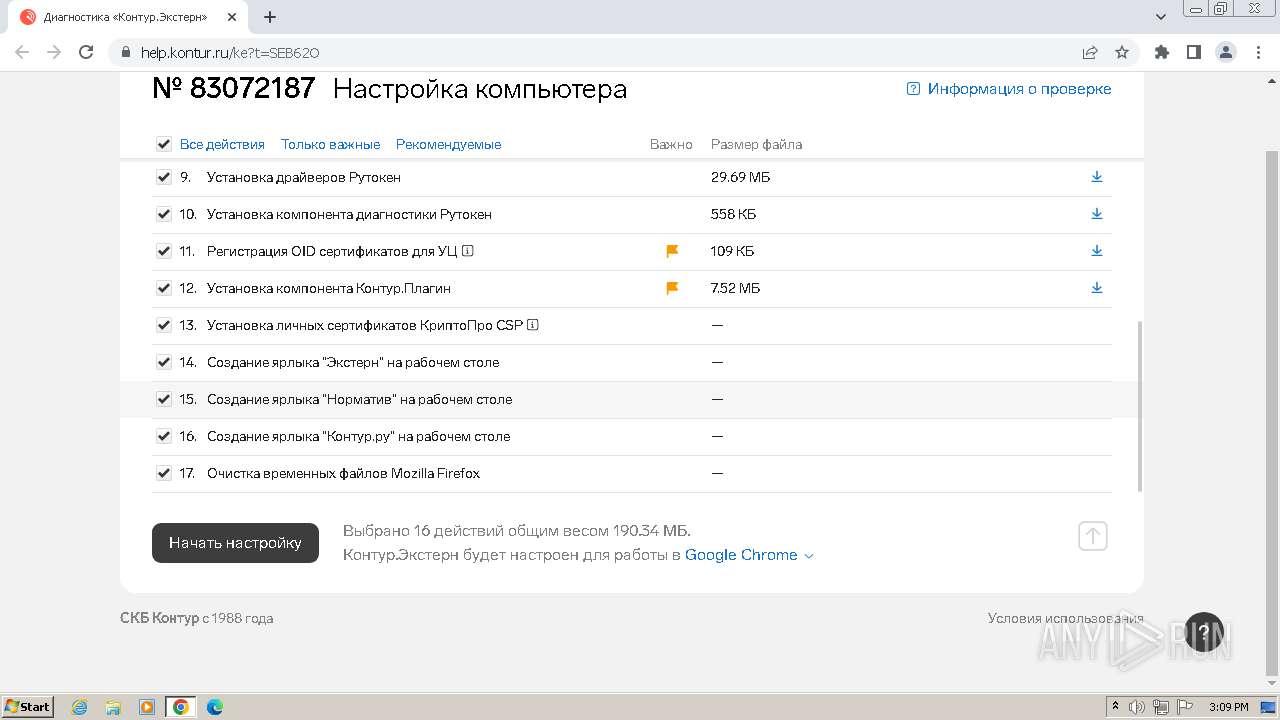This screenshot has height=720, width=1280.
Task: Share this page via the share icon
Action: pyautogui.click(x=1090, y=52)
